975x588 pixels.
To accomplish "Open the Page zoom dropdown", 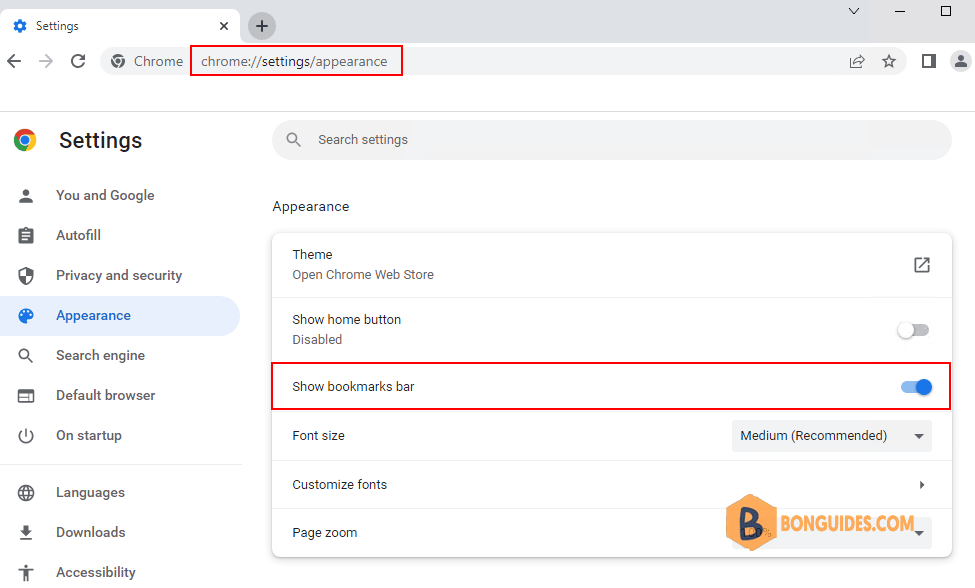I will click(x=831, y=533).
